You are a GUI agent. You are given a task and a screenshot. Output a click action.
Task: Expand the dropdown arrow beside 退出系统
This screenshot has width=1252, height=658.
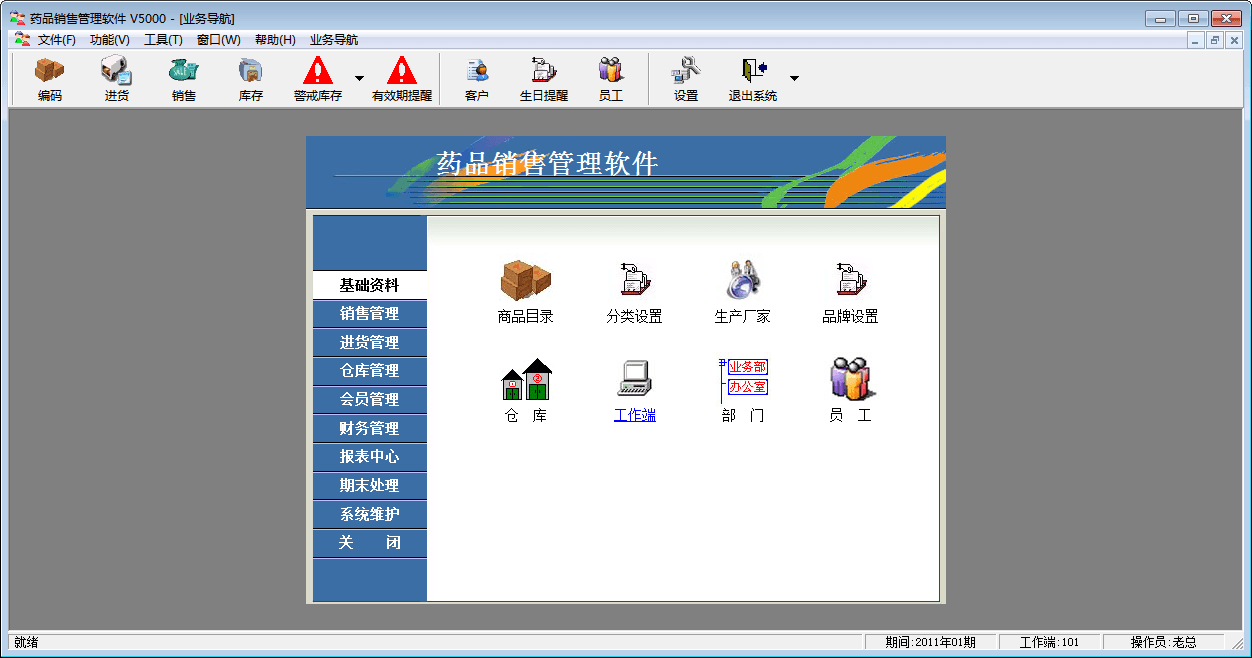pos(794,78)
